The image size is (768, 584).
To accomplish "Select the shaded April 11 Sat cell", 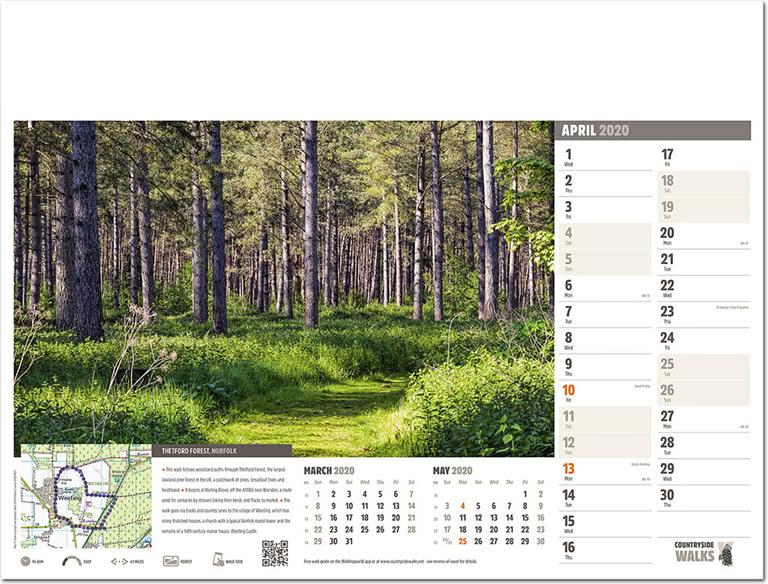I will click(x=605, y=419).
